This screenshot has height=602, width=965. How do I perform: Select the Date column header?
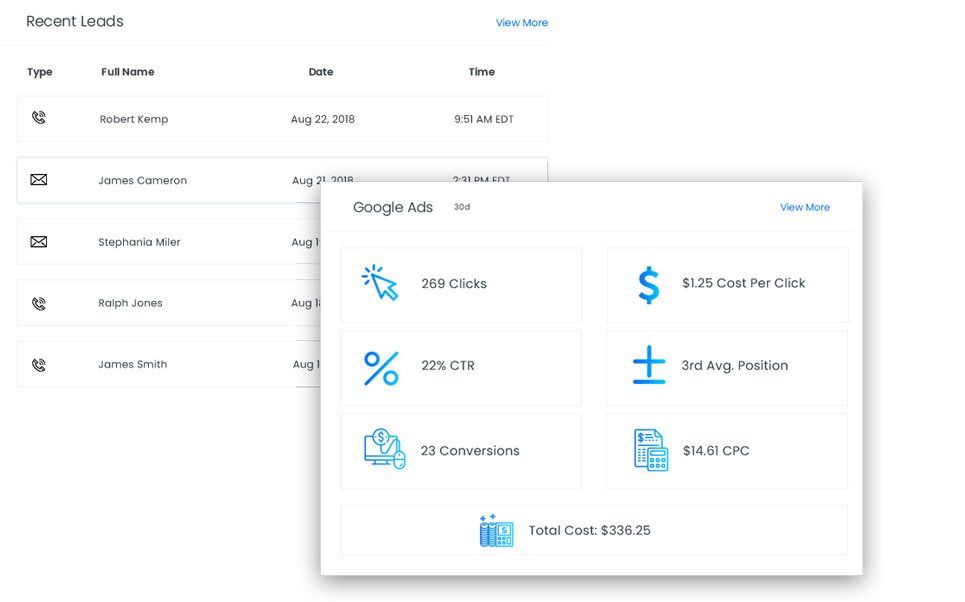click(x=321, y=72)
